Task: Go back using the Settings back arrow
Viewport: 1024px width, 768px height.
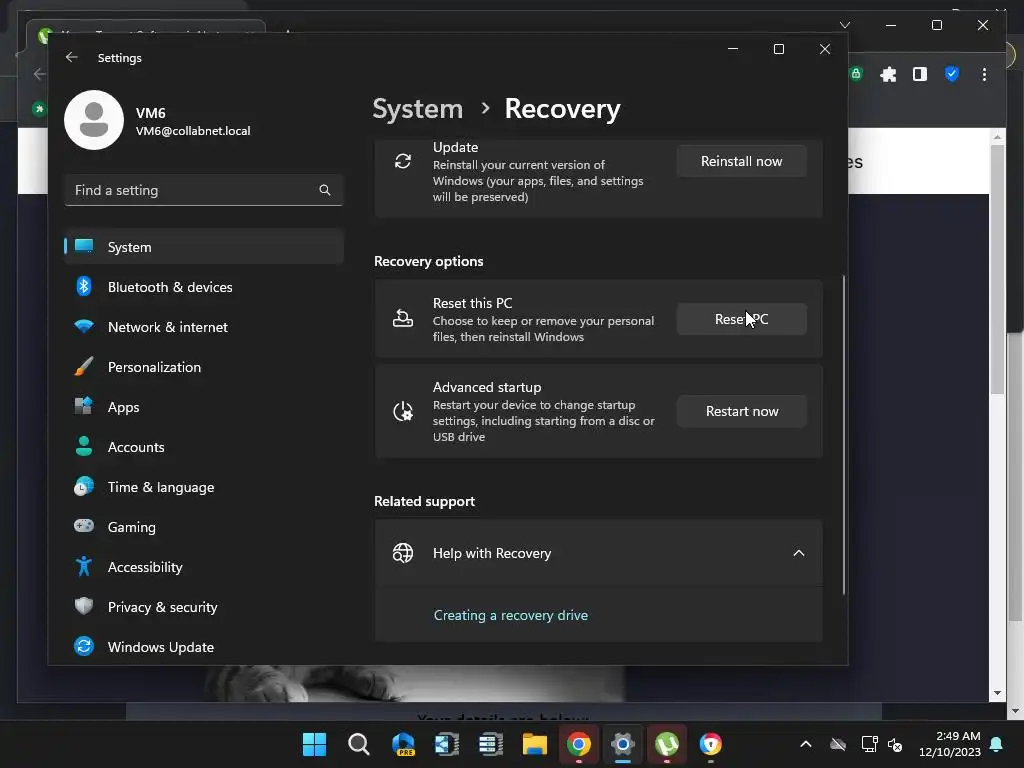Action: (72, 57)
